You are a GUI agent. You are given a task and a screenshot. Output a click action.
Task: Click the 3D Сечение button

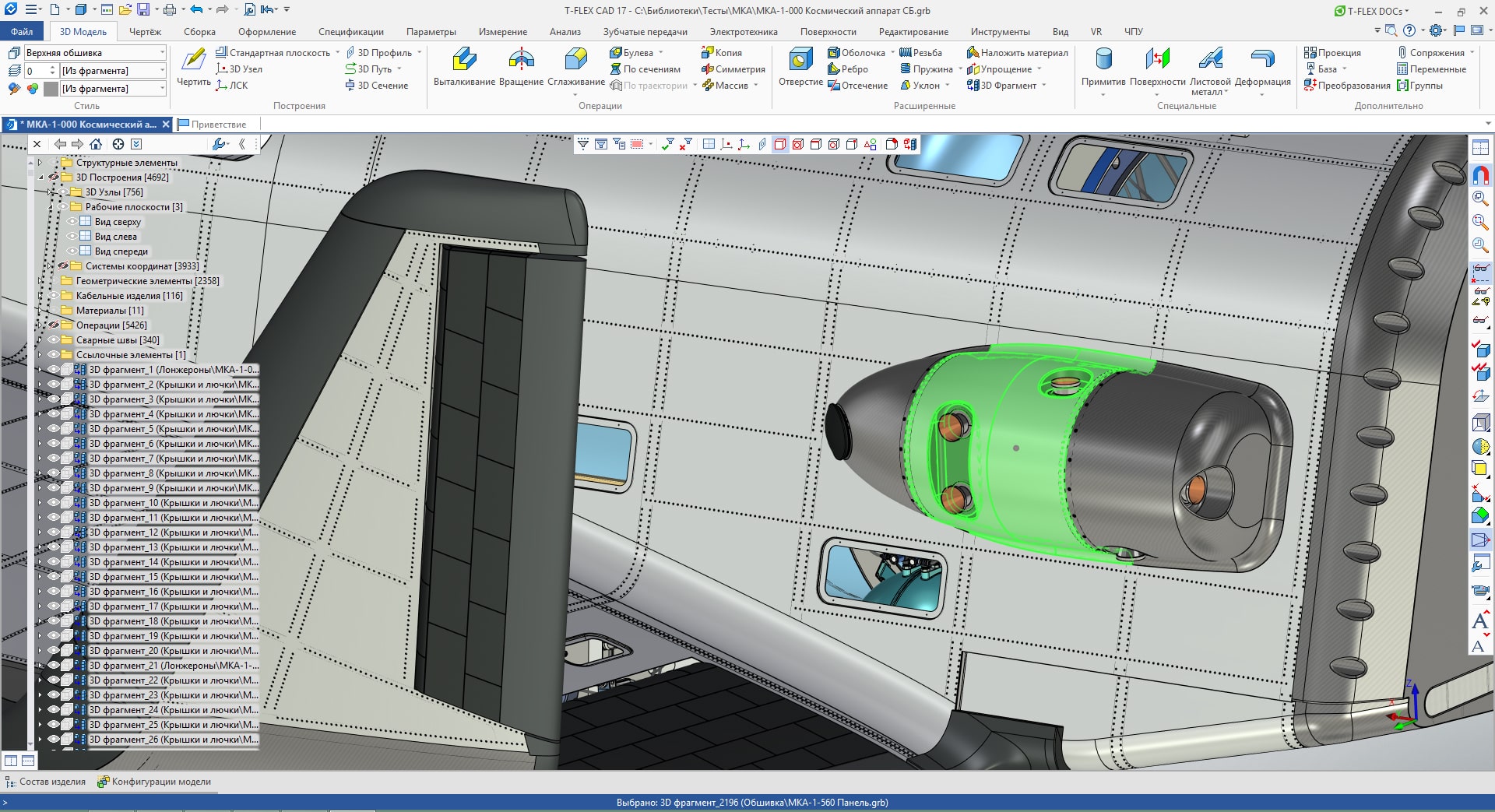pyautogui.click(x=377, y=85)
